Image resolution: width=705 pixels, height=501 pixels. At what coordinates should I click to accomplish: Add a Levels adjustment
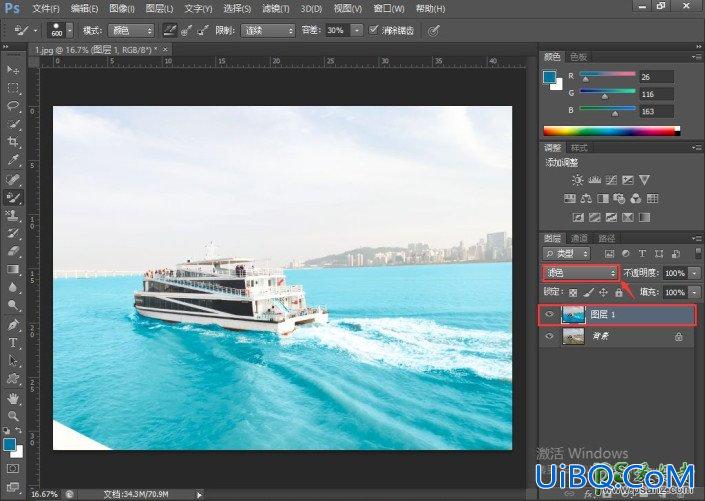click(x=594, y=180)
